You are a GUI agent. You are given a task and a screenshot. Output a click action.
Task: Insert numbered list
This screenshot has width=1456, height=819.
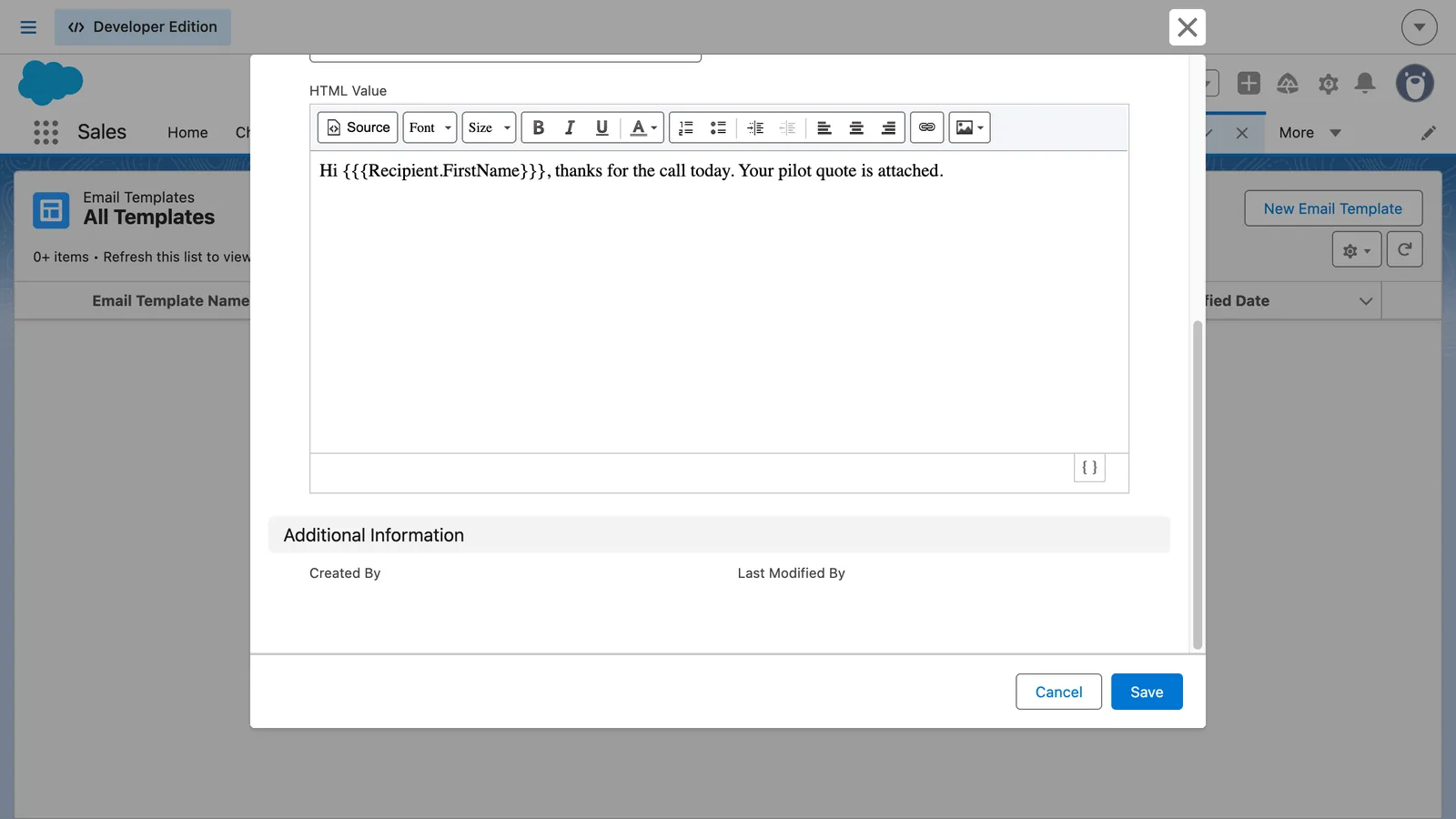pos(686,127)
